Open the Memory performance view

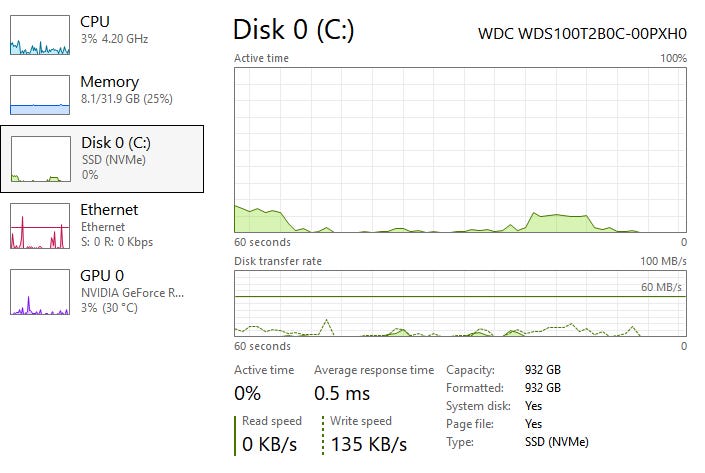pyautogui.click(x=109, y=82)
